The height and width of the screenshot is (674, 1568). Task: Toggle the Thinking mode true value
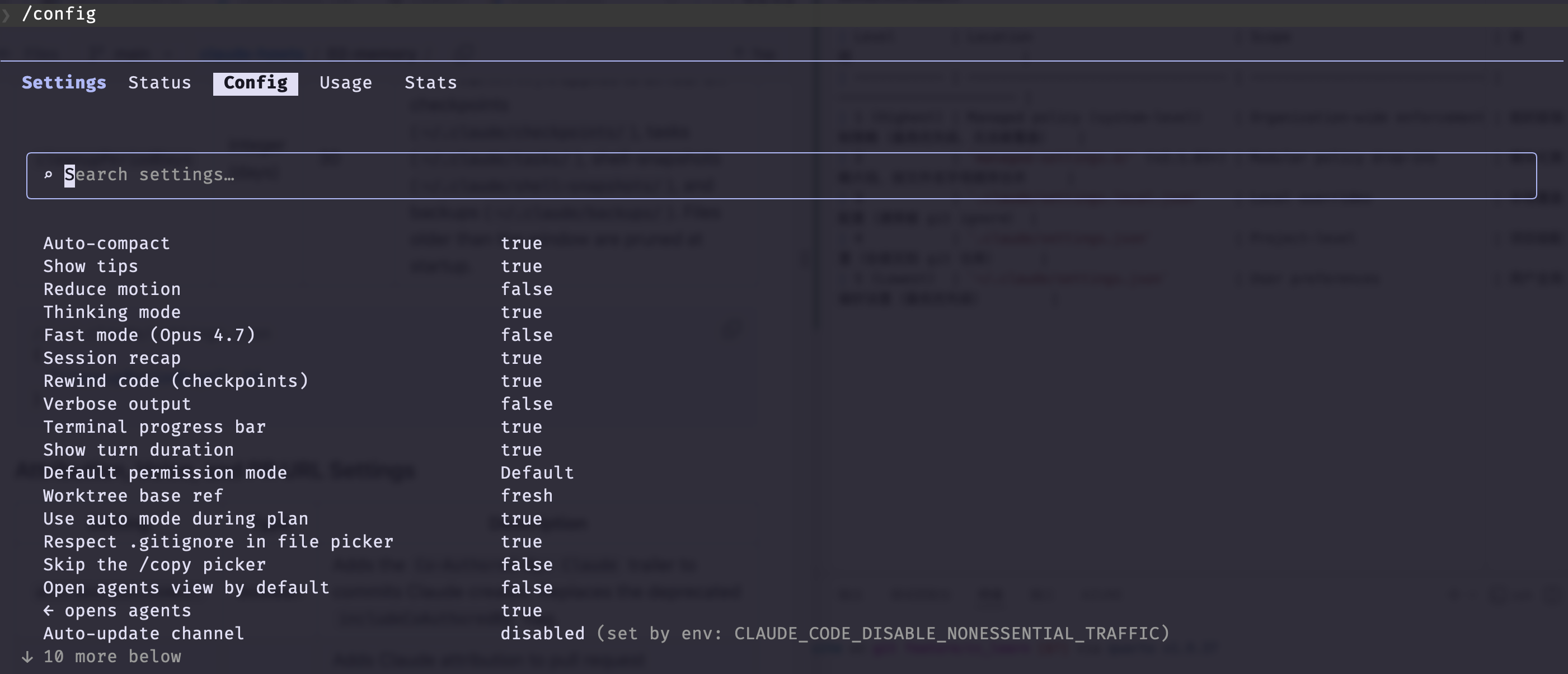point(522,312)
